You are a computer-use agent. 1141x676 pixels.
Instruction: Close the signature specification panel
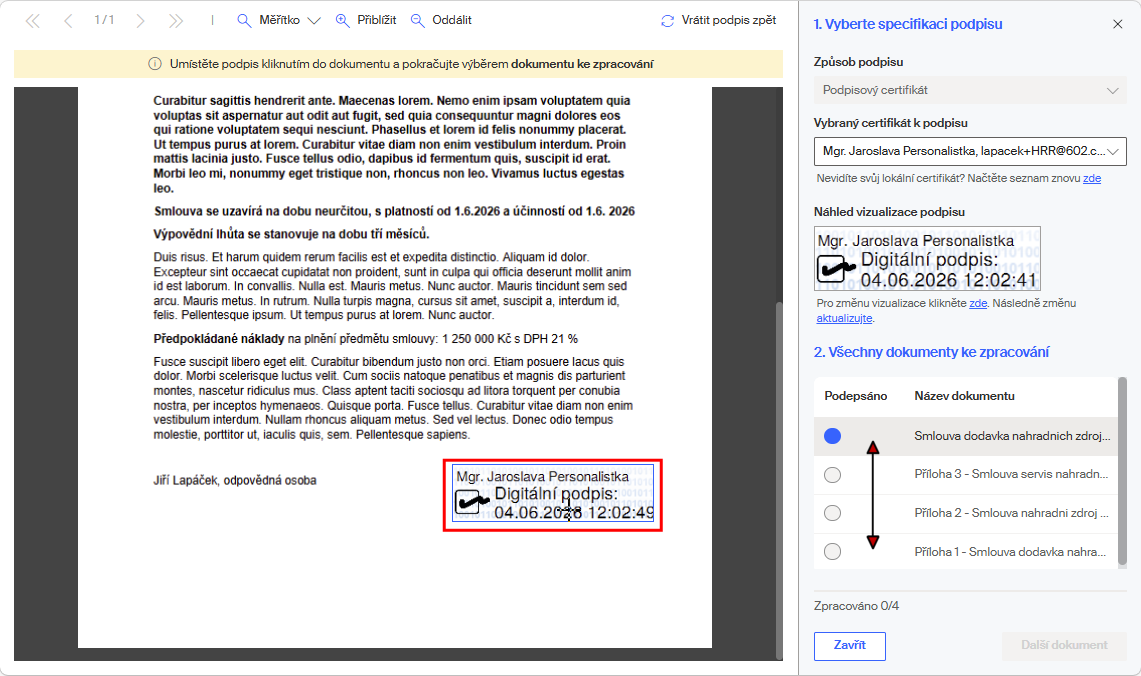[x=1118, y=24]
